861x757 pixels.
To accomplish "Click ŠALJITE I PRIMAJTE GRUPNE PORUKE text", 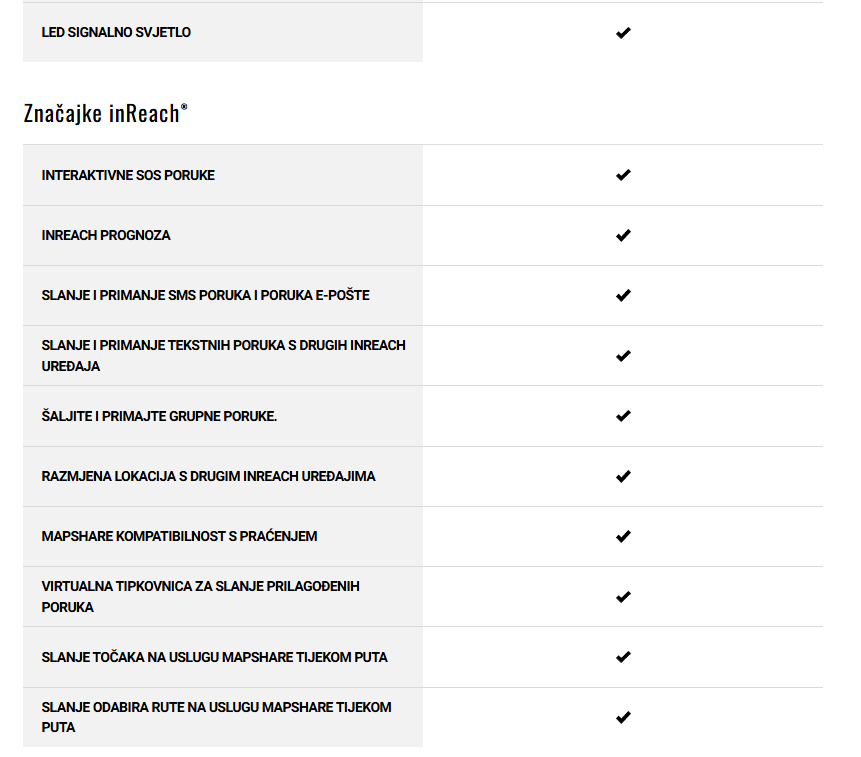I will (159, 416).
